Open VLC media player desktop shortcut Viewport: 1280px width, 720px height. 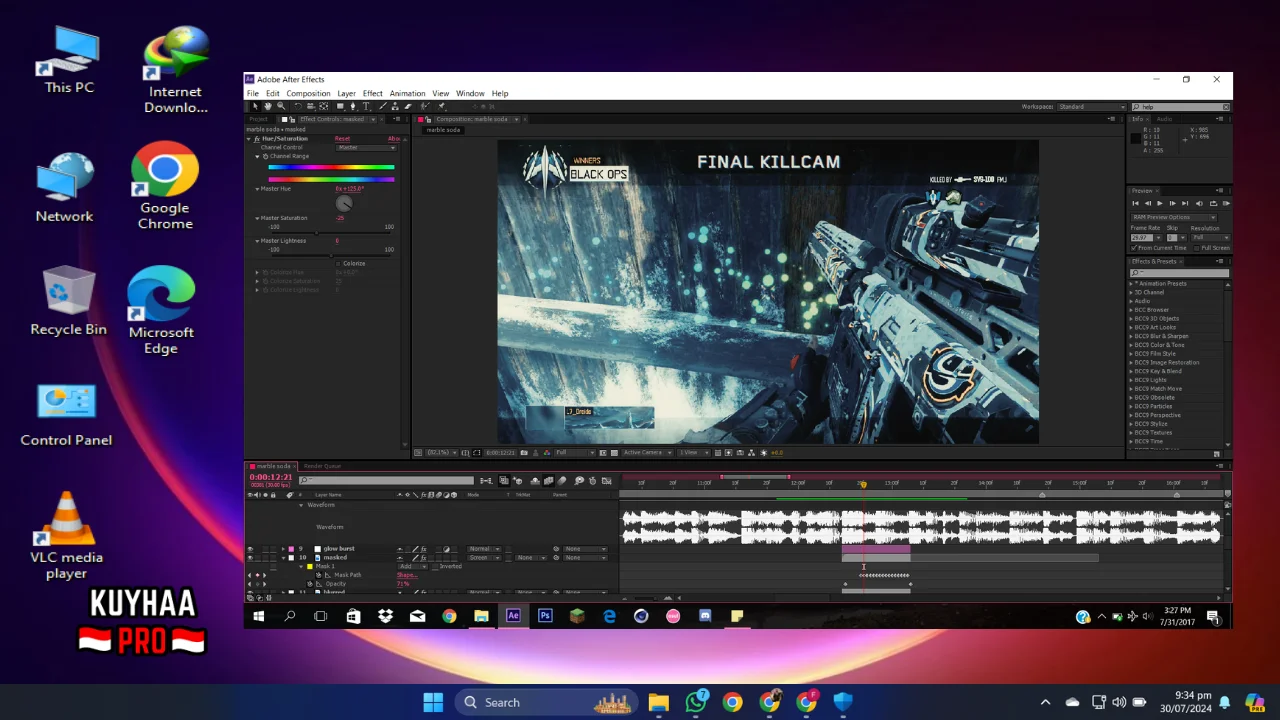point(67,535)
